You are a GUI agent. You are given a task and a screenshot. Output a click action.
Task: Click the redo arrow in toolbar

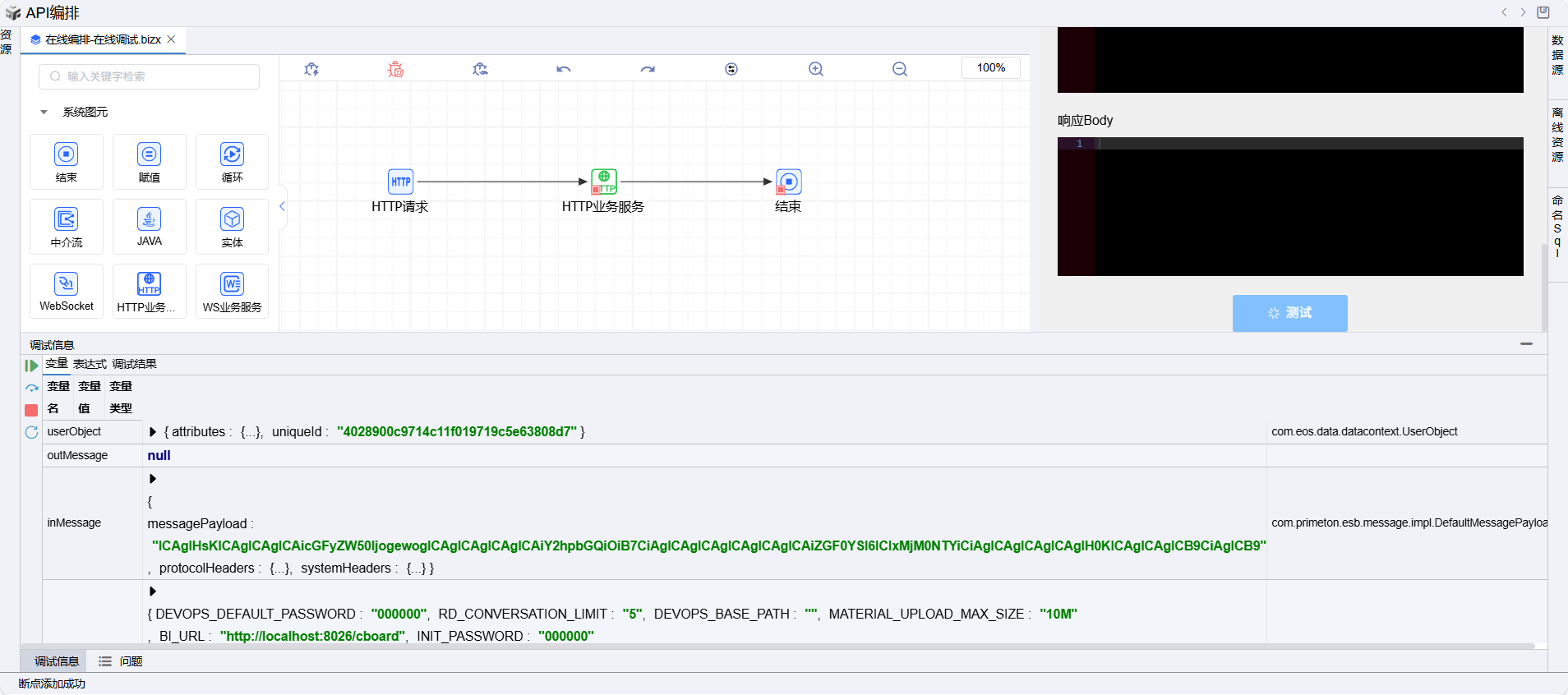pos(648,69)
